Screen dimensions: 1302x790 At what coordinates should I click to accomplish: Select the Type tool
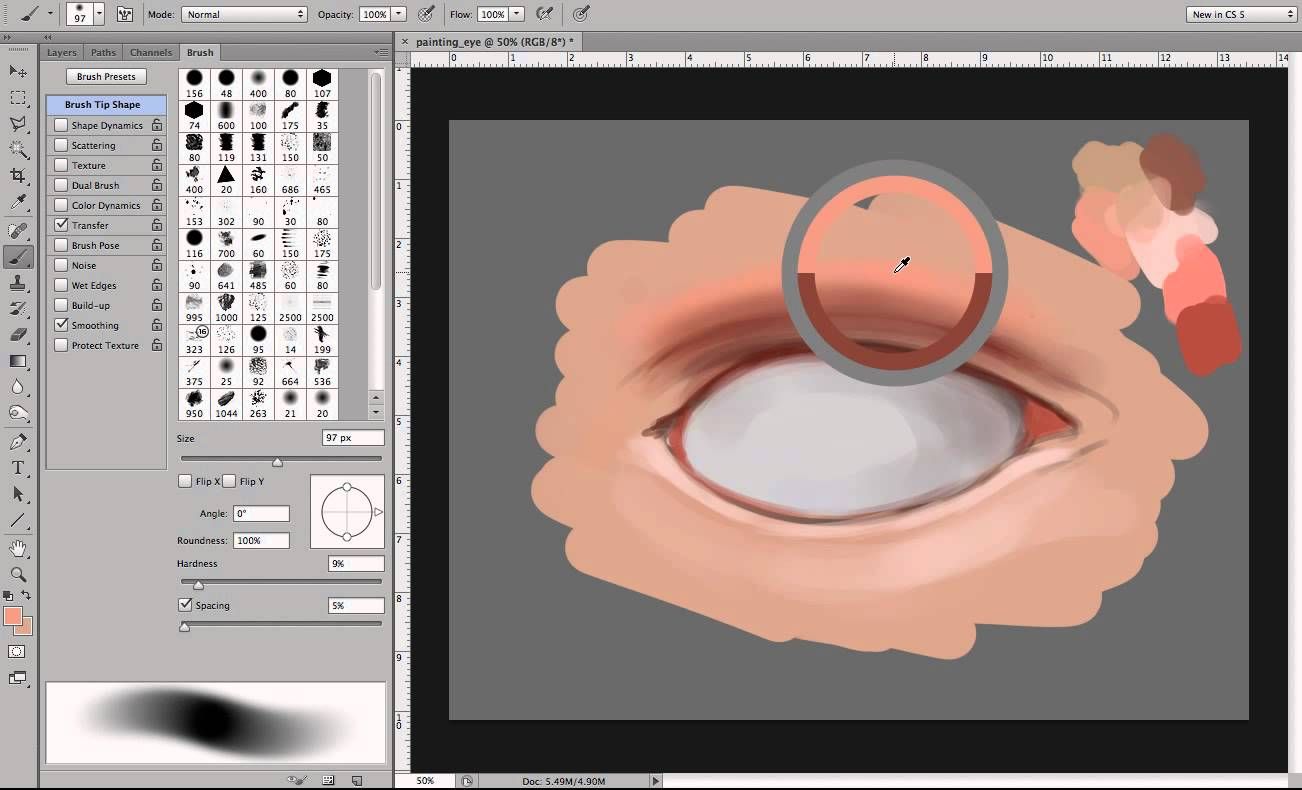pos(18,468)
